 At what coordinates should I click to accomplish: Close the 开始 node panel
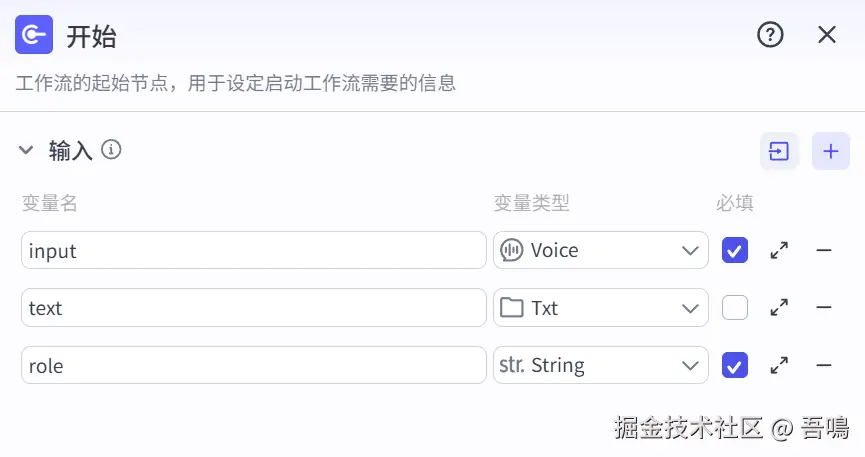pos(827,35)
